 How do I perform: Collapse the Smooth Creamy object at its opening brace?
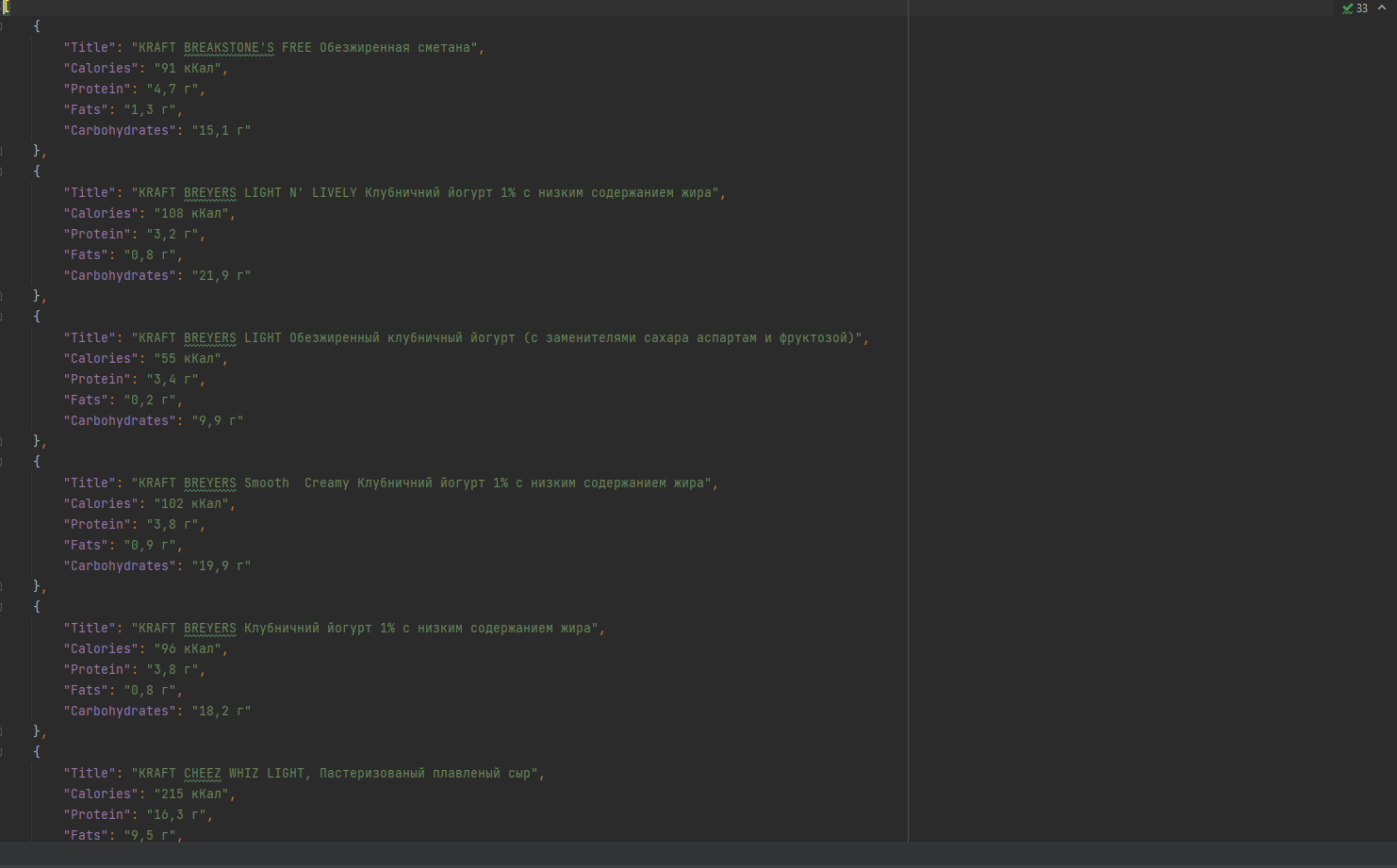tap(2, 462)
